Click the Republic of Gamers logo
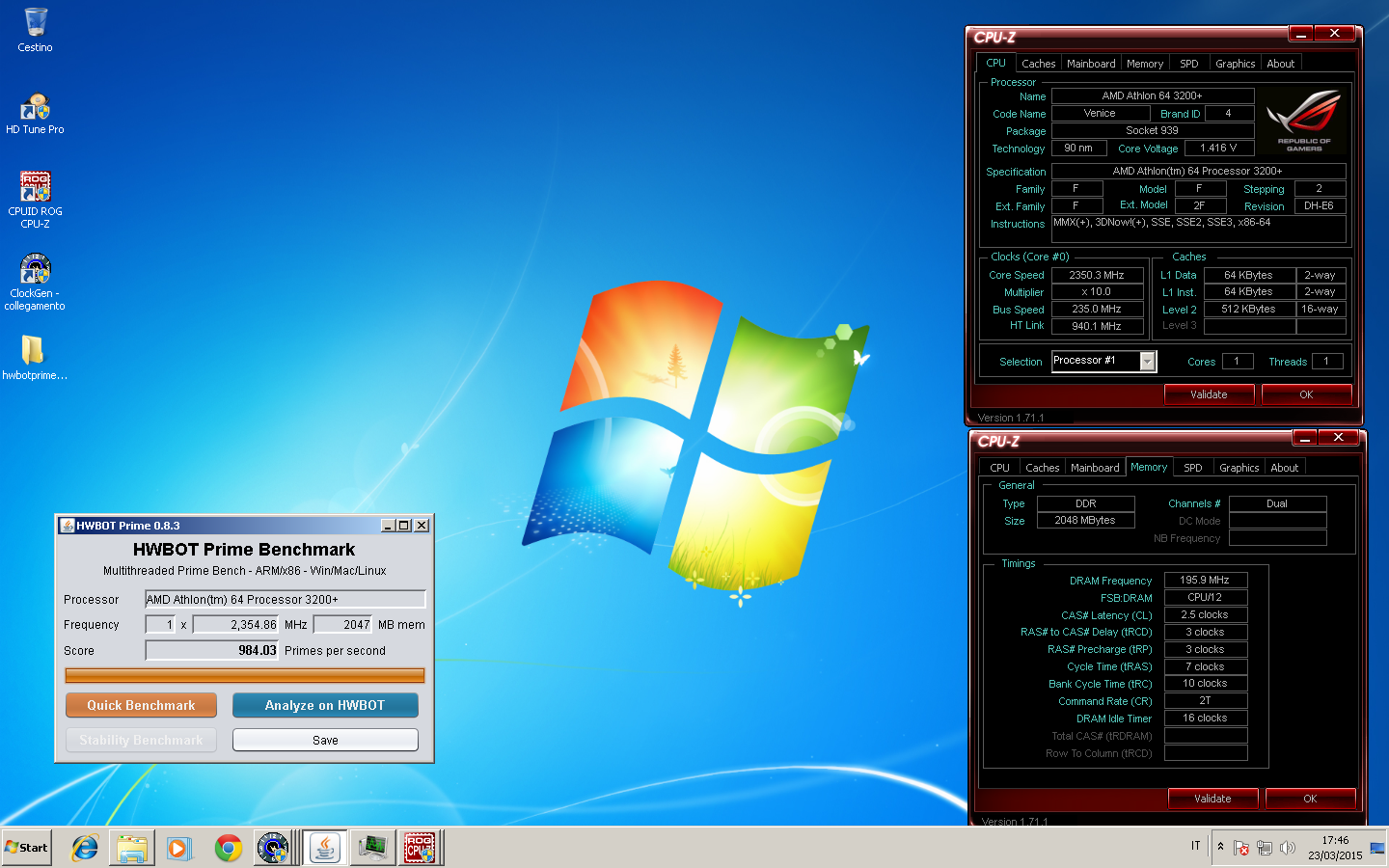 1303,121
